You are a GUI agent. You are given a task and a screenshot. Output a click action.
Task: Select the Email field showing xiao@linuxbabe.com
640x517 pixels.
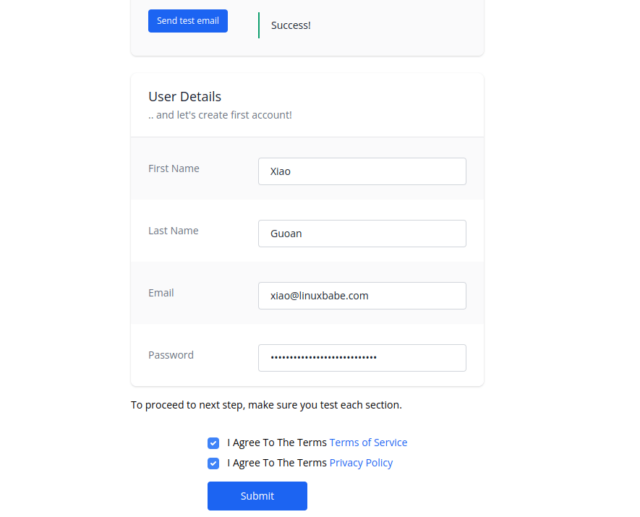click(361, 295)
